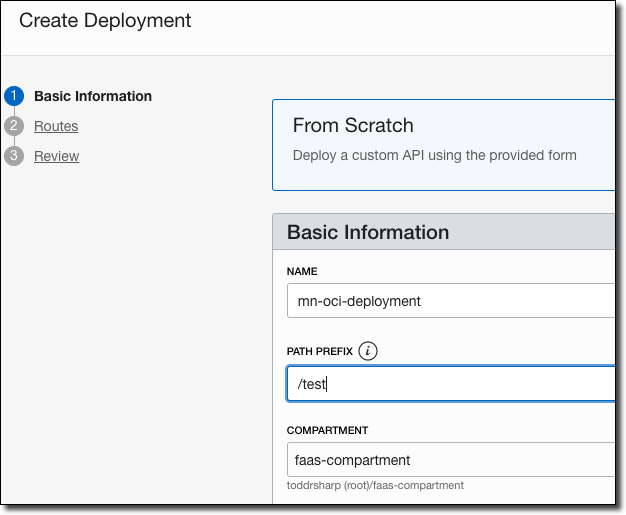Viewport: 626px width, 515px height.
Task: Click the NAME field label
Action: click(x=303, y=271)
